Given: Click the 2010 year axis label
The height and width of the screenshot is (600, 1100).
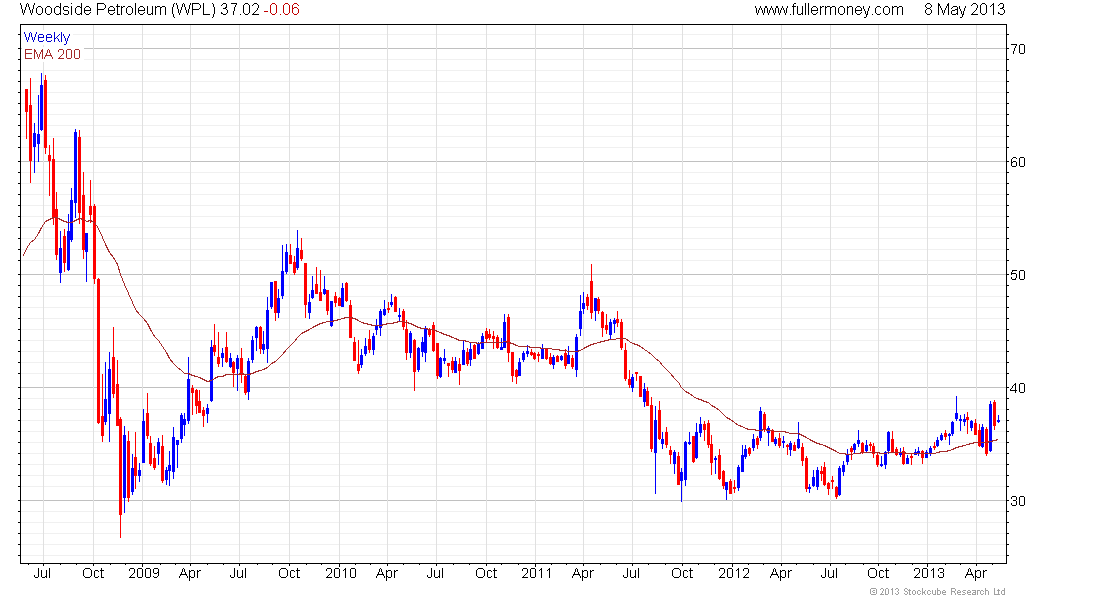Looking at the screenshot, I should coord(341,573).
